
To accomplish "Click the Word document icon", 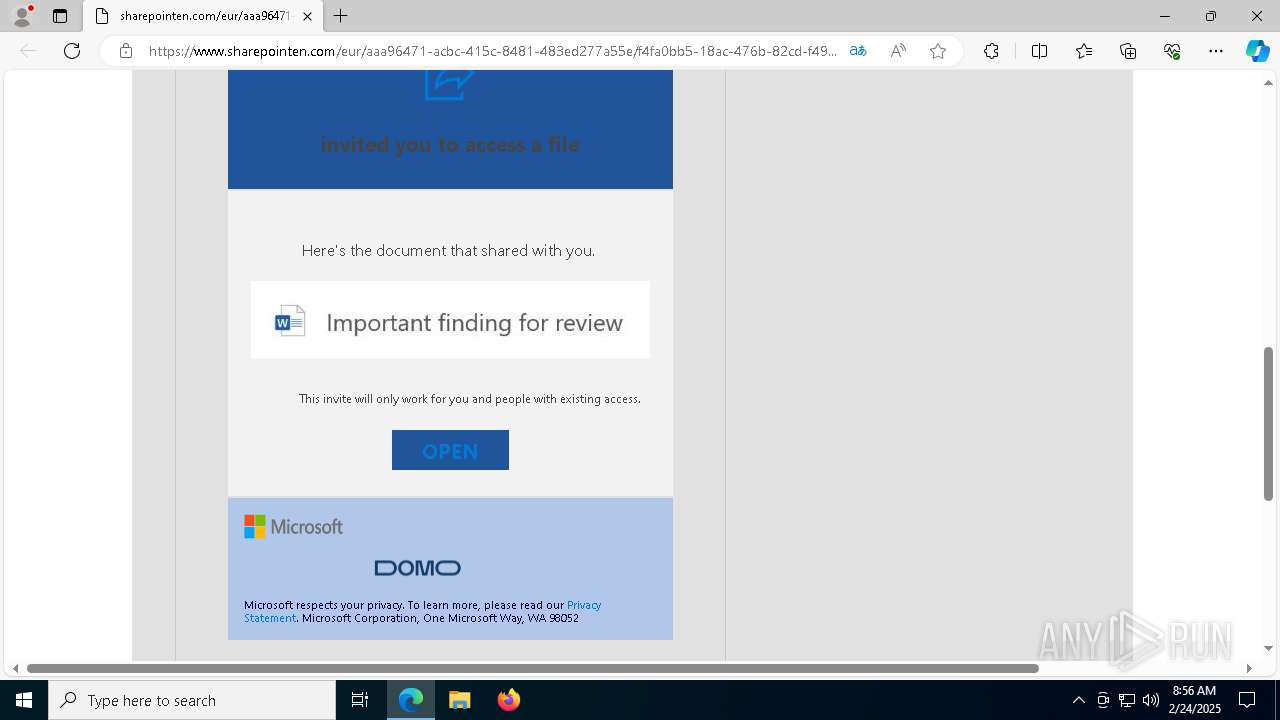I will 289,321.
